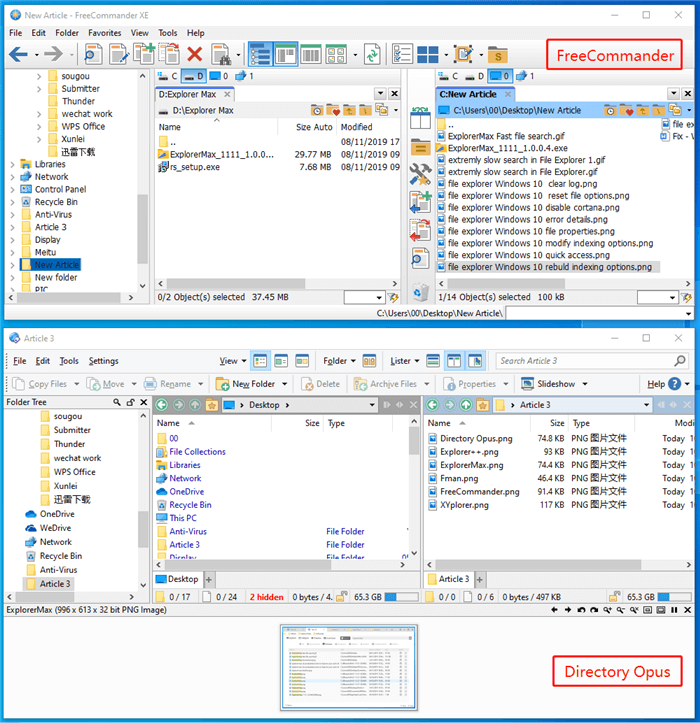Open the path dropdown in Article 3 pane
This screenshot has height=723, width=700.
pyautogui.click(x=647, y=405)
